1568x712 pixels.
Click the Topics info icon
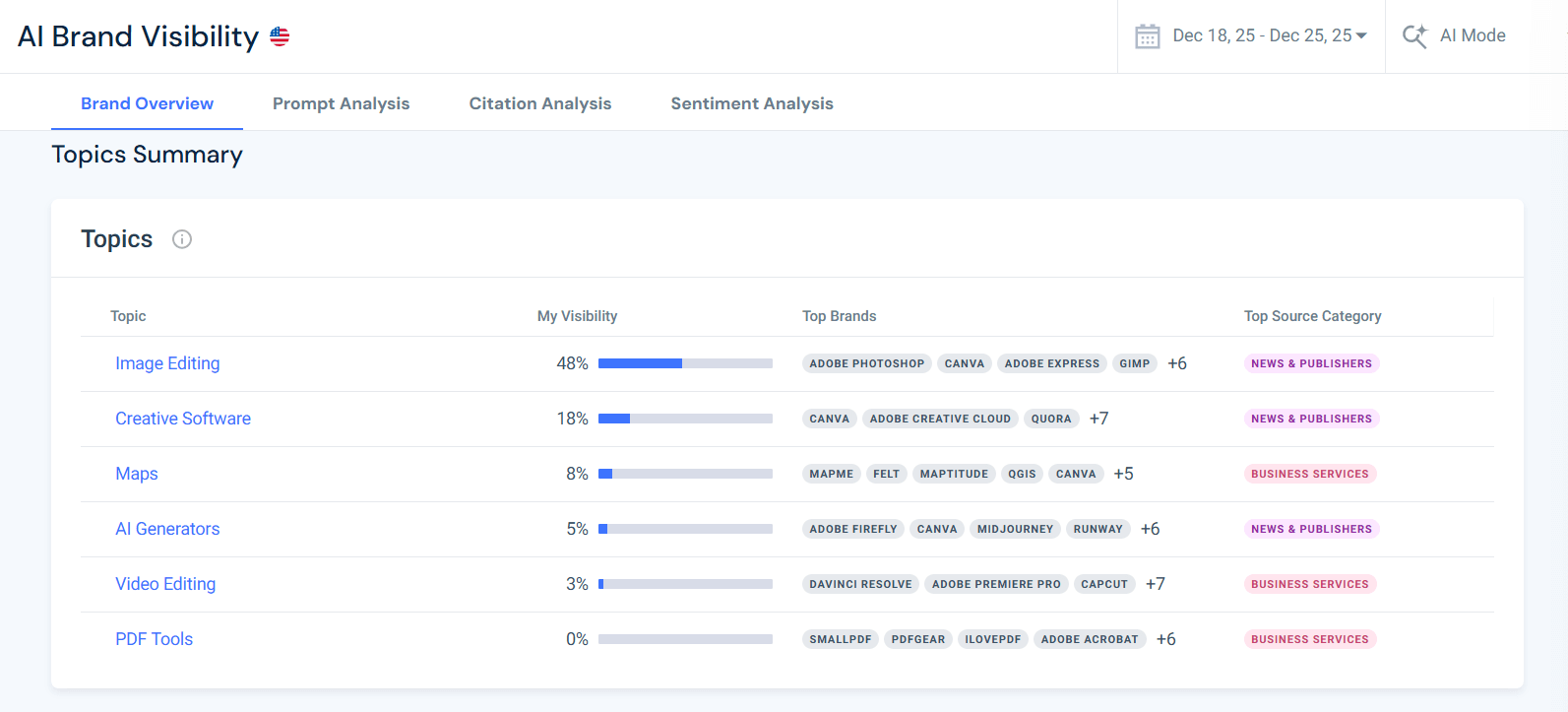182,239
